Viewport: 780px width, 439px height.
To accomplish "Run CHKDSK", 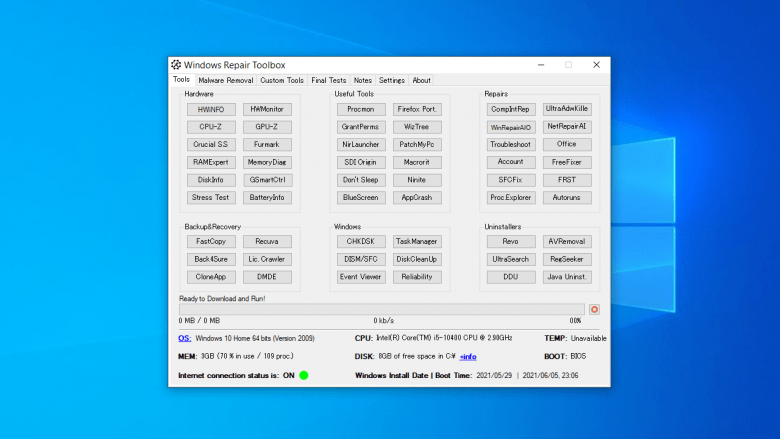I will 361,242.
